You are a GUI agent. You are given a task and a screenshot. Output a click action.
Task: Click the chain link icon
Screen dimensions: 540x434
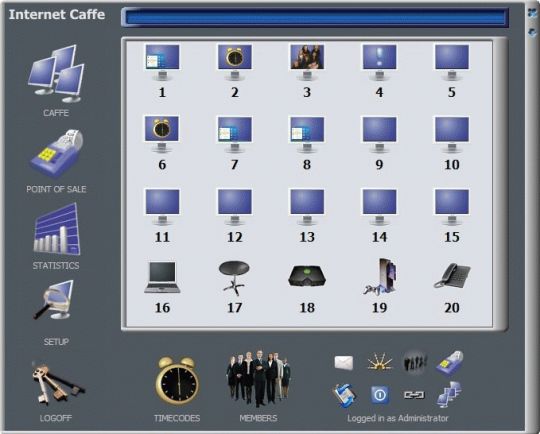pos(414,395)
